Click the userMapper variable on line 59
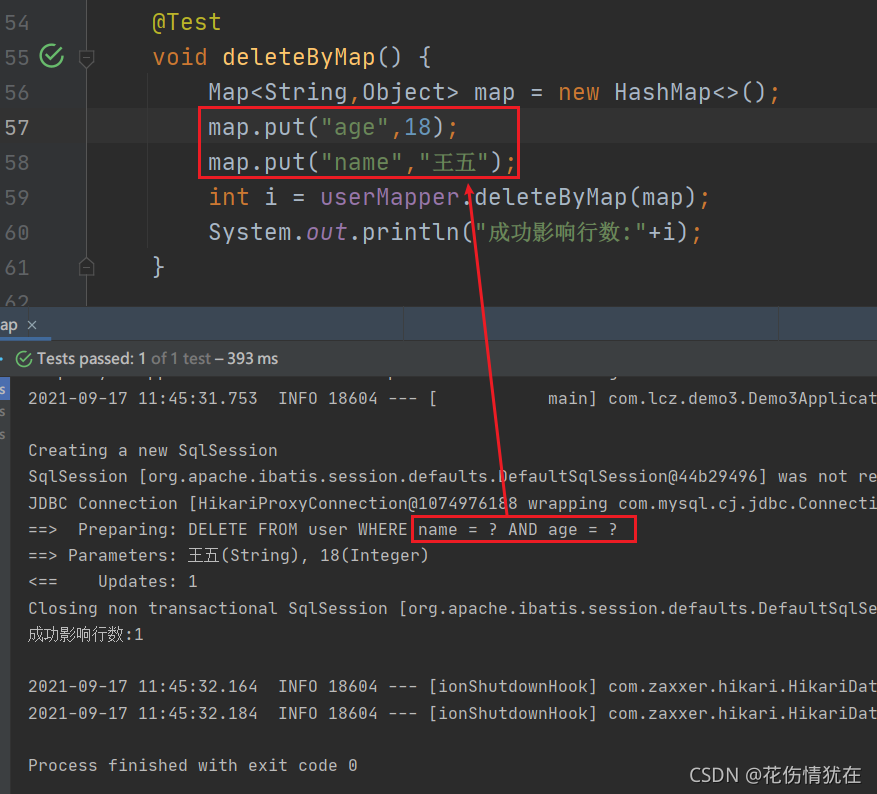Image resolution: width=877 pixels, height=794 pixels. pos(389,197)
